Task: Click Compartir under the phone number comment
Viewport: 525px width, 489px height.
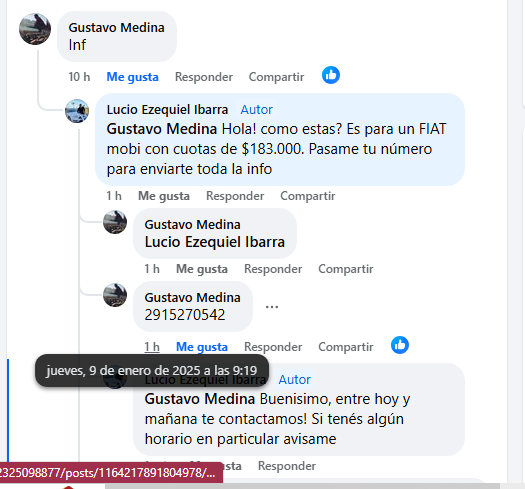Action: click(346, 347)
